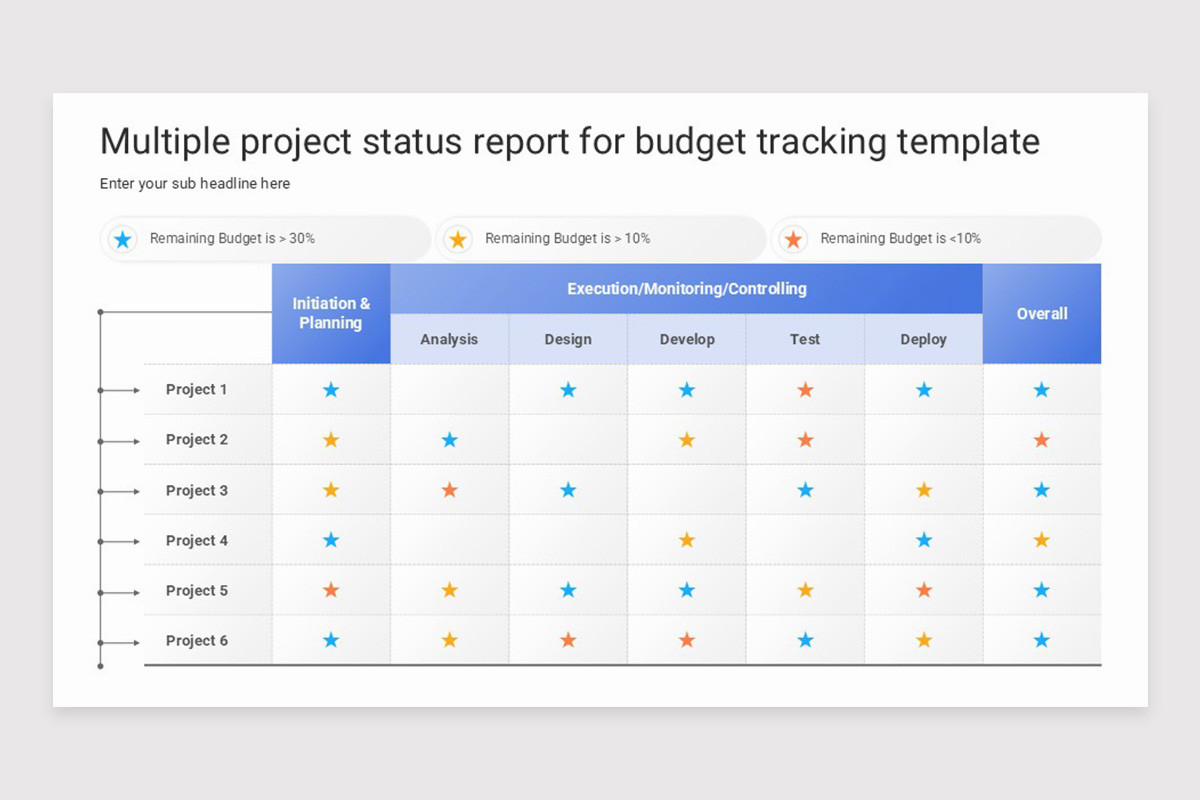Click the blue star in the Remaining Budget > 30% legend
This screenshot has width=1200, height=800.
(x=123, y=239)
